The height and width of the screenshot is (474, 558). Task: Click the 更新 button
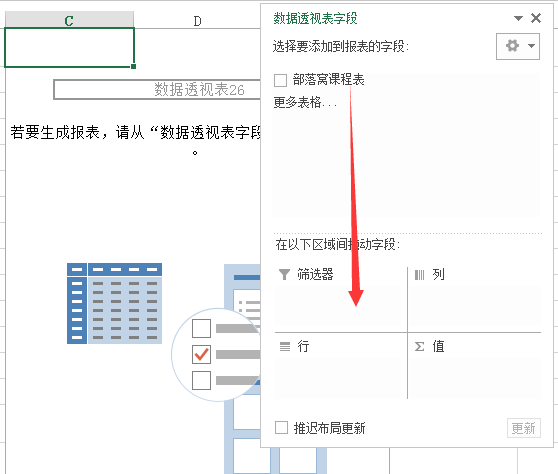pyautogui.click(x=523, y=428)
